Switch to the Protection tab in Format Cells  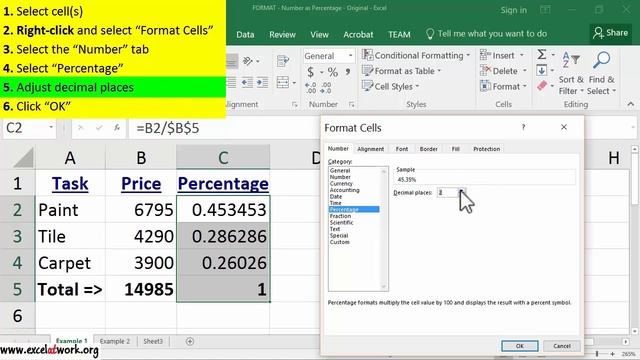pos(487,149)
